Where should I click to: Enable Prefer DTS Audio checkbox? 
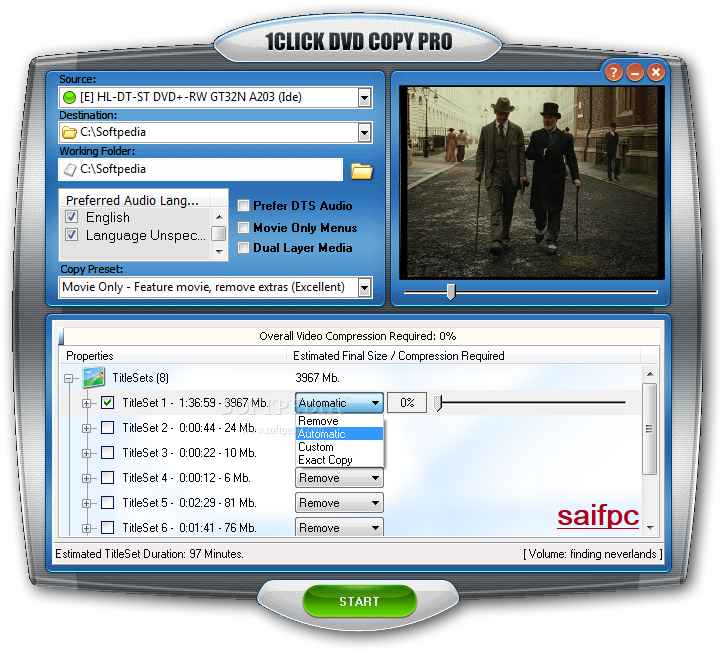coord(243,206)
